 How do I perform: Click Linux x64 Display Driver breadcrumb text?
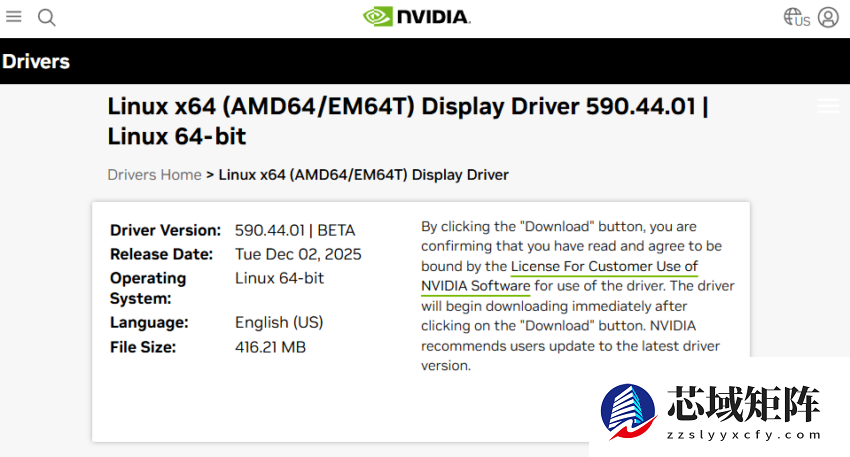[x=363, y=175]
